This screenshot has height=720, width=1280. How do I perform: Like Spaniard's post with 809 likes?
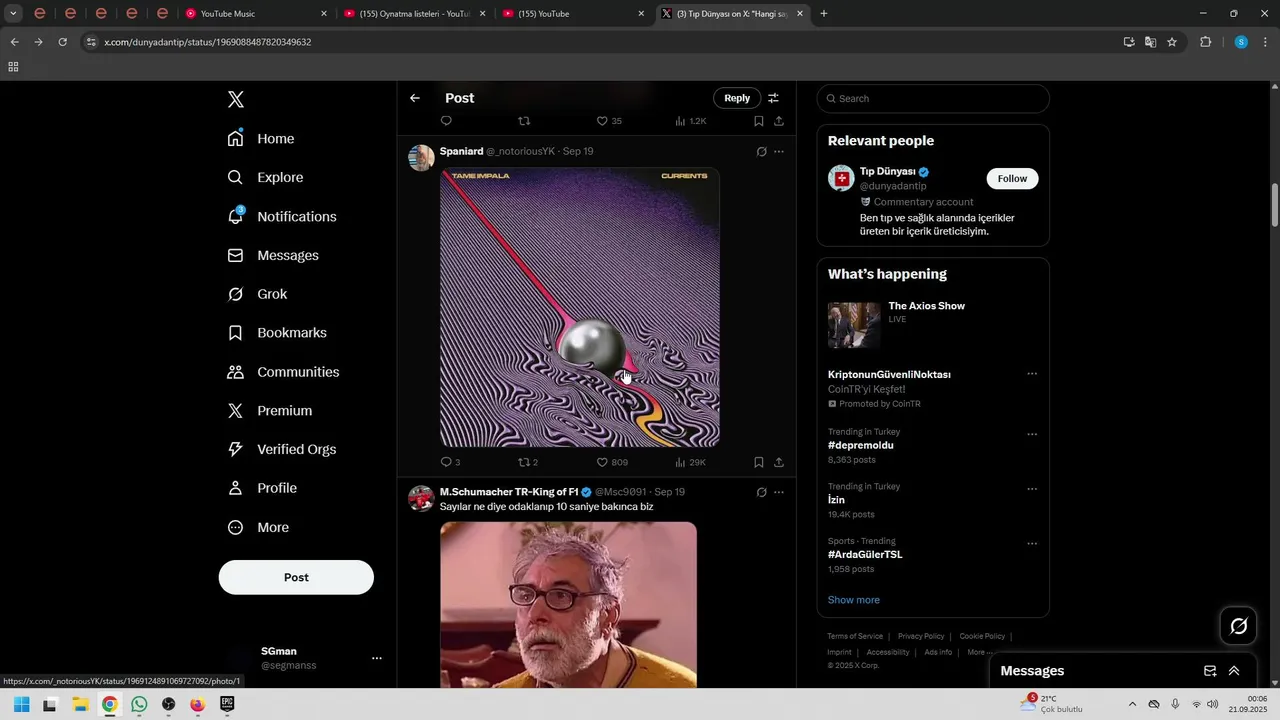[612, 462]
